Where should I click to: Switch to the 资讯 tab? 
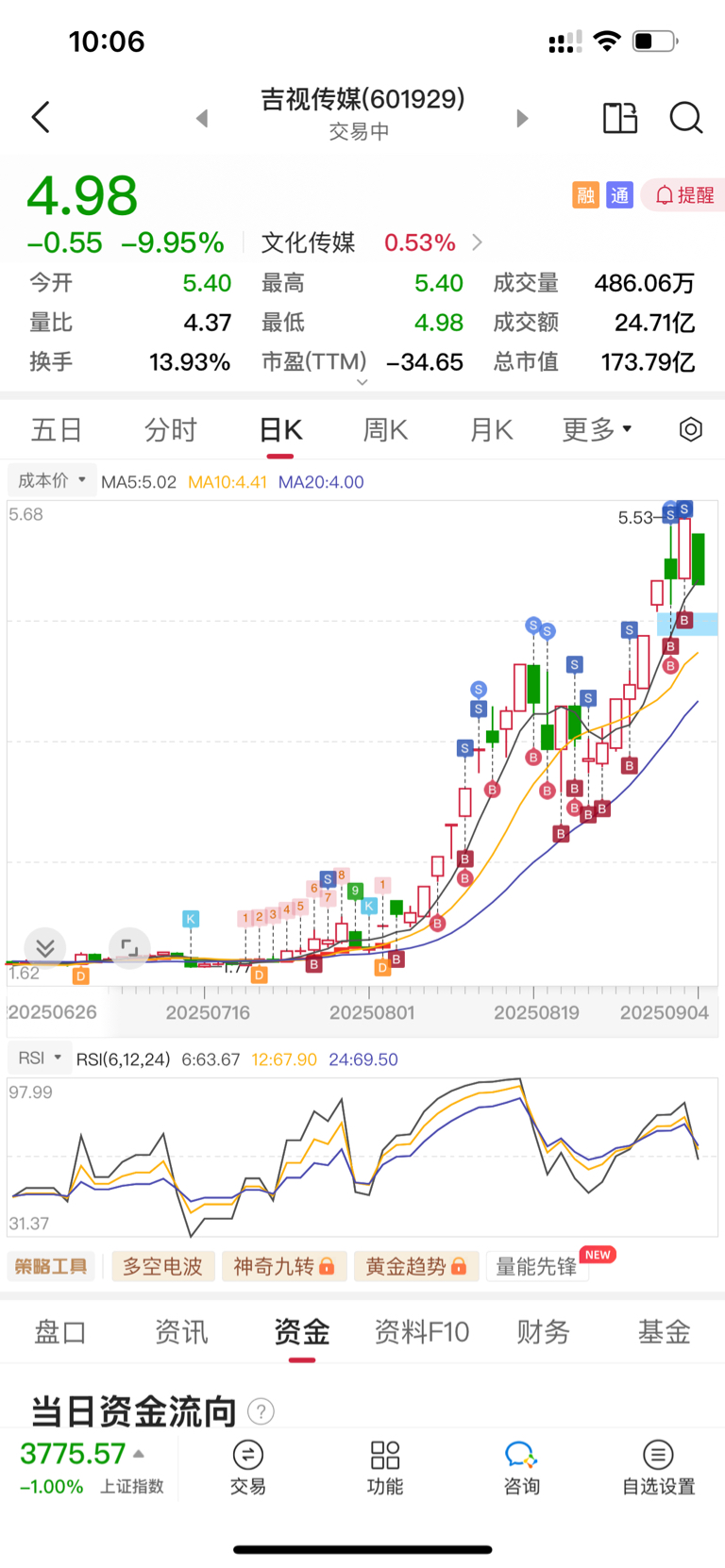point(181,1332)
